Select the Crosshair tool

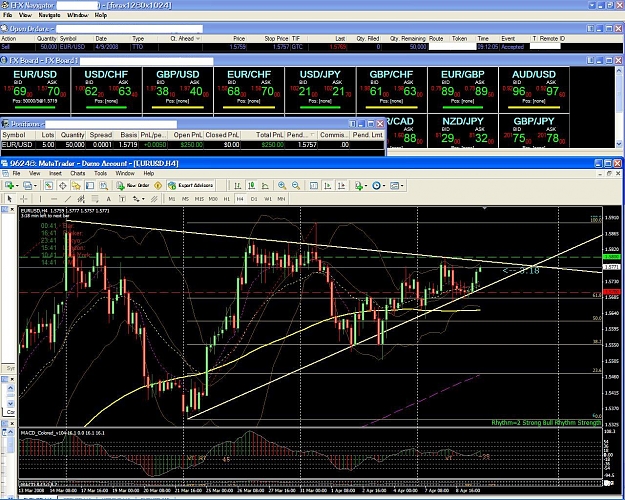click(x=24, y=199)
